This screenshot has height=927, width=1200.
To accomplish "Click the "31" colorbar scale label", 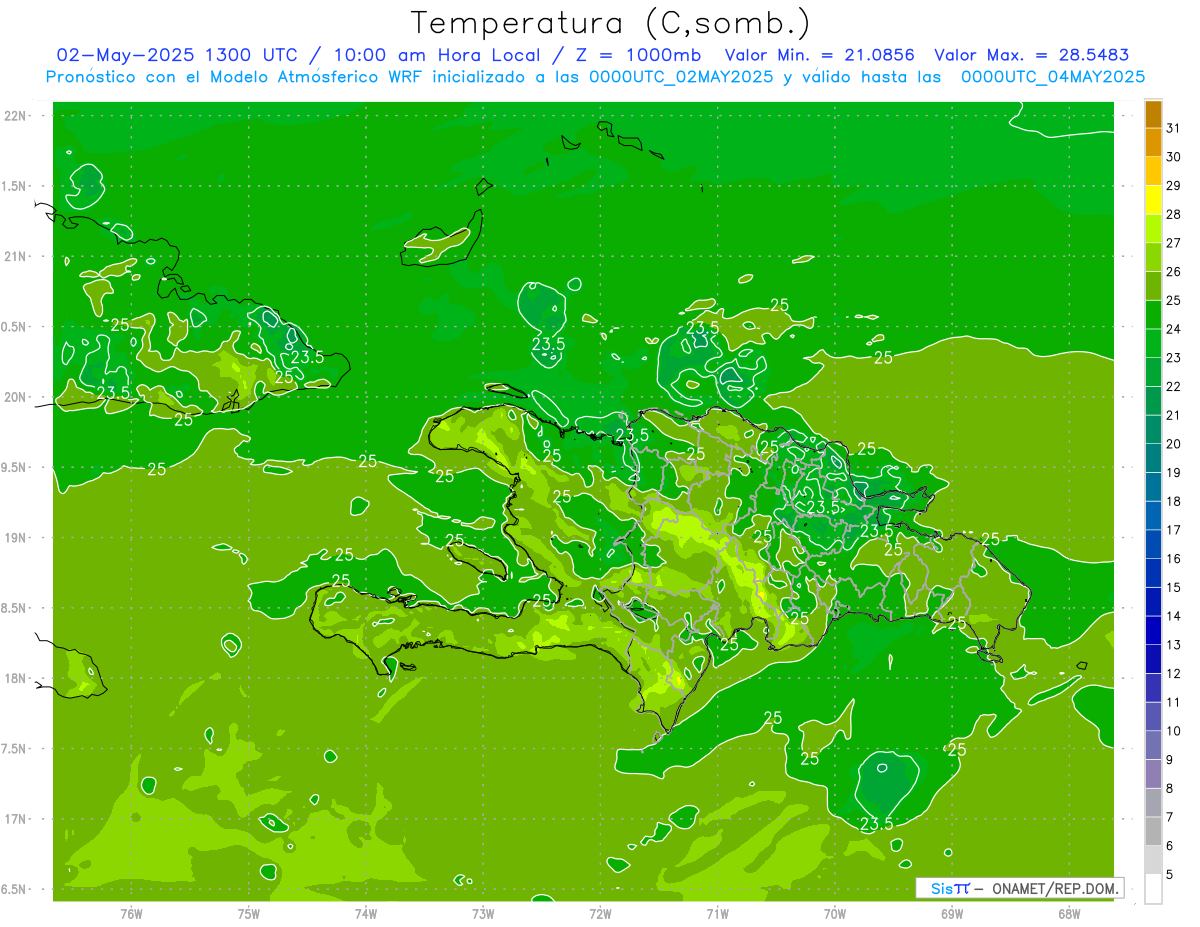I will pos(1174,128).
